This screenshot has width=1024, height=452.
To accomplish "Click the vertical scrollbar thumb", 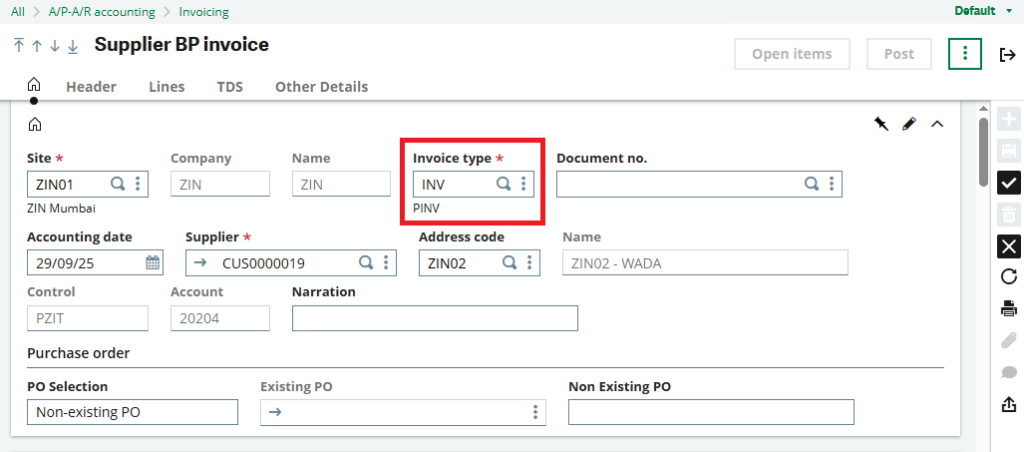I will coord(984,152).
